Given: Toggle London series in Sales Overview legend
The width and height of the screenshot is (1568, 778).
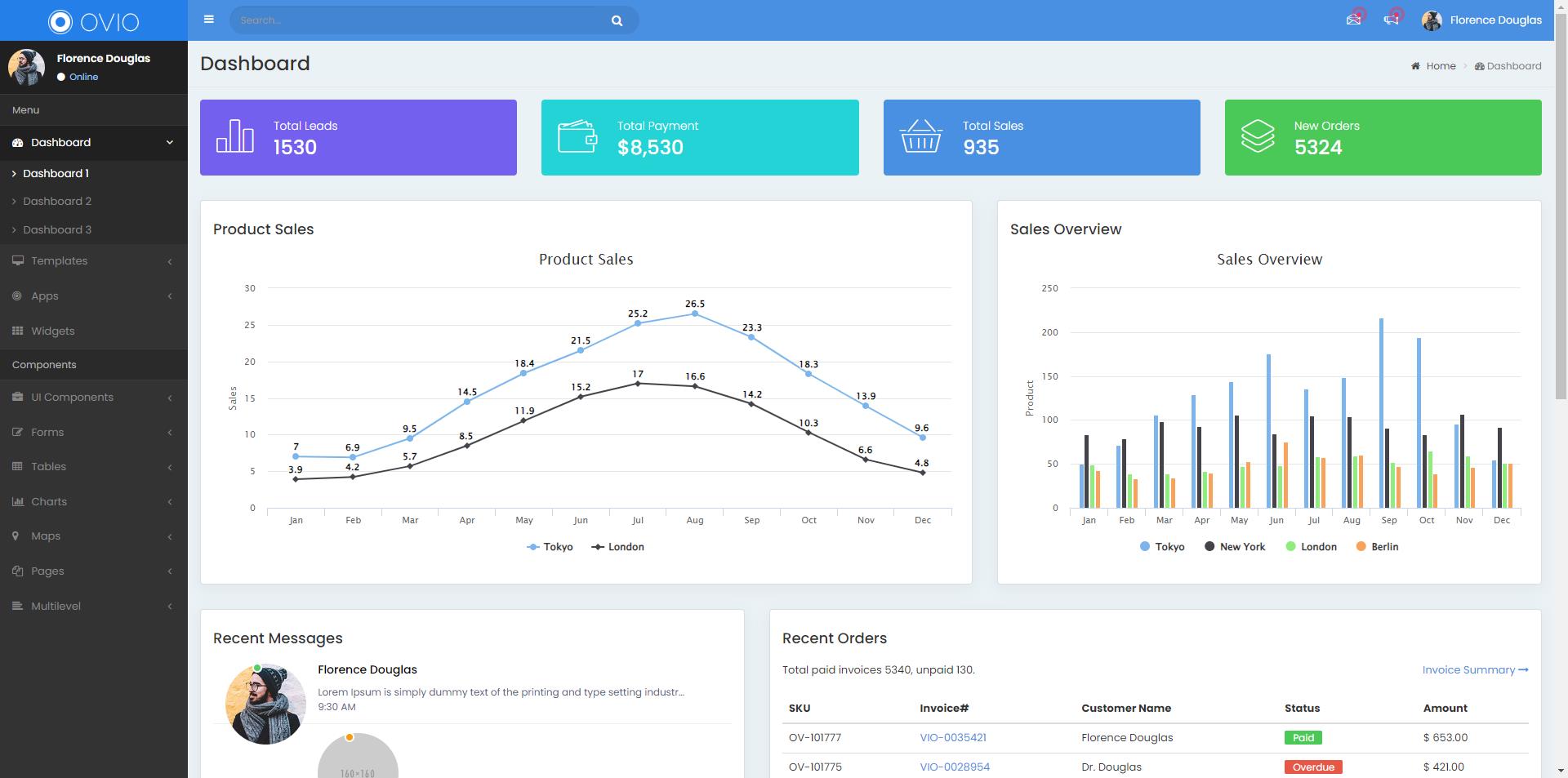Looking at the screenshot, I should pos(1311,547).
